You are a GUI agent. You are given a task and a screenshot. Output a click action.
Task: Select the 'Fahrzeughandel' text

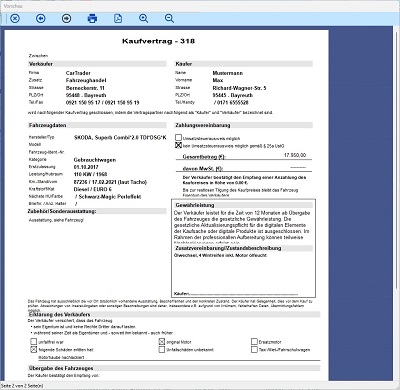coord(86,80)
